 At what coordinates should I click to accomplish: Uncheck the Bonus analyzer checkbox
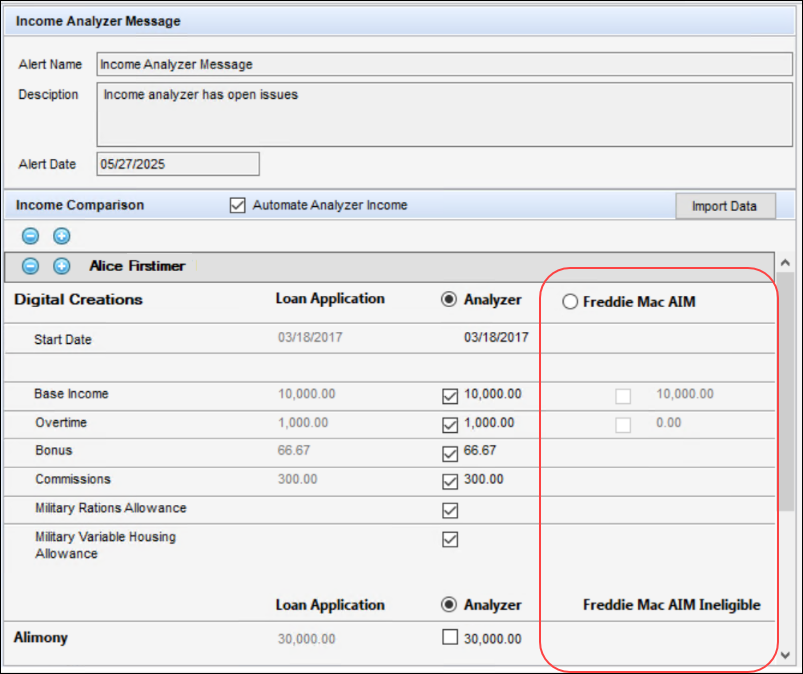coord(450,453)
